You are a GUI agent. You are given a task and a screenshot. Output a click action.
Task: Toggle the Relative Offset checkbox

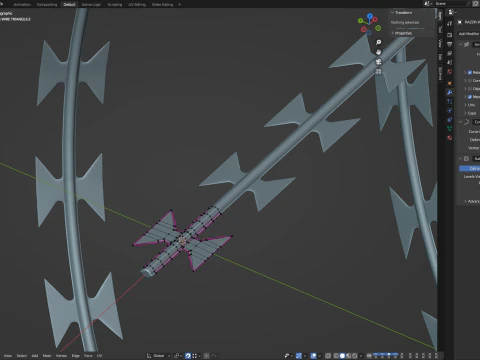pyautogui.click(x=470, y=72)
